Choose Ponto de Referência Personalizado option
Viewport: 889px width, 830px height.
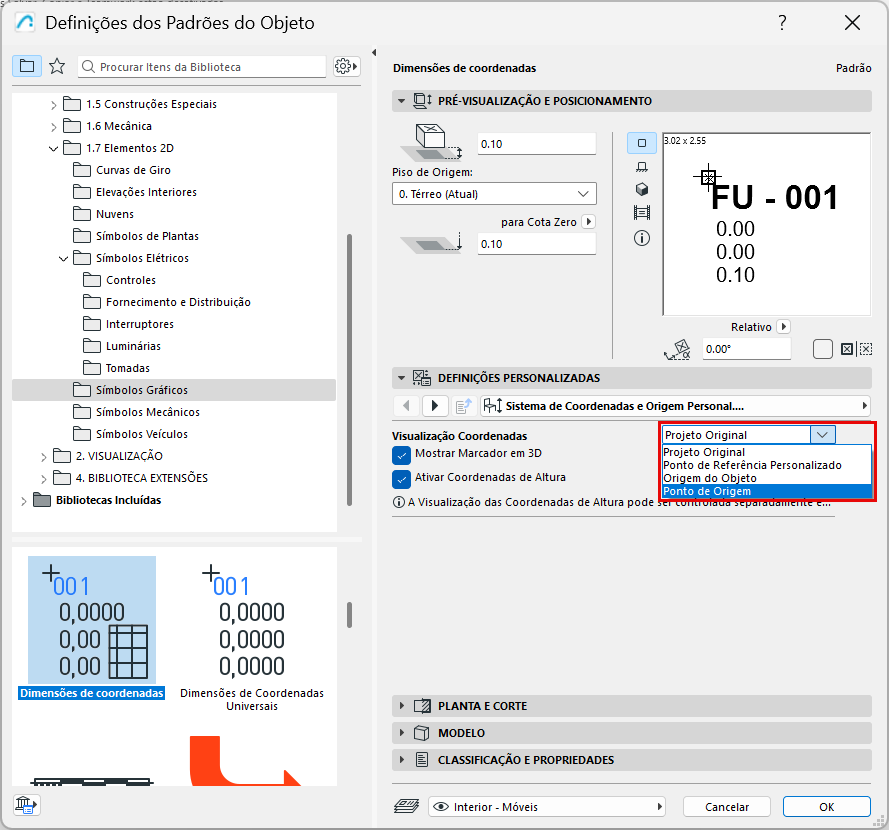point(767,465)
